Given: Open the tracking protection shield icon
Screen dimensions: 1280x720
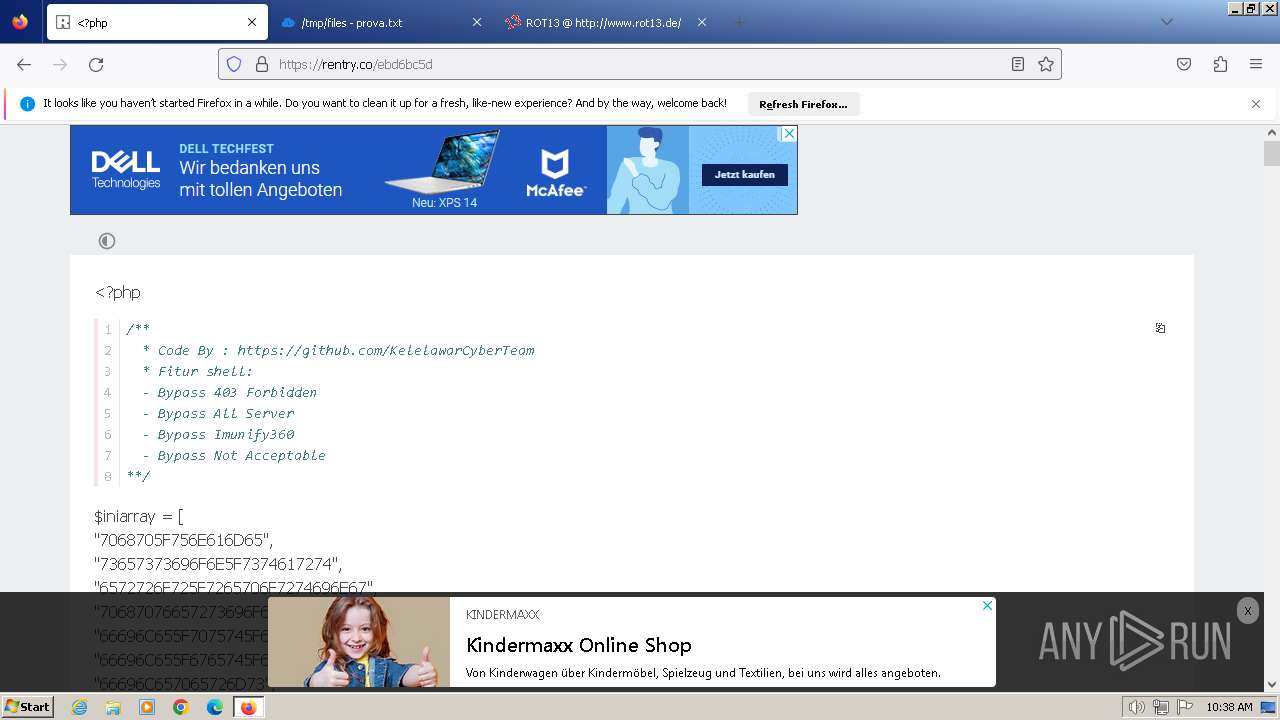Looking at the screenshot, I should coord(234,64).
